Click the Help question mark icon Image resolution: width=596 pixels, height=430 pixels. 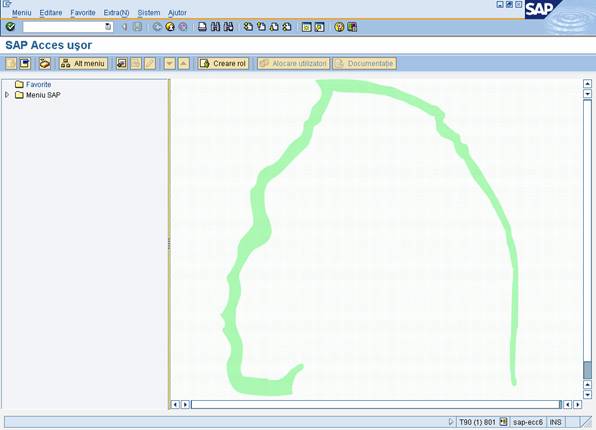339,27
